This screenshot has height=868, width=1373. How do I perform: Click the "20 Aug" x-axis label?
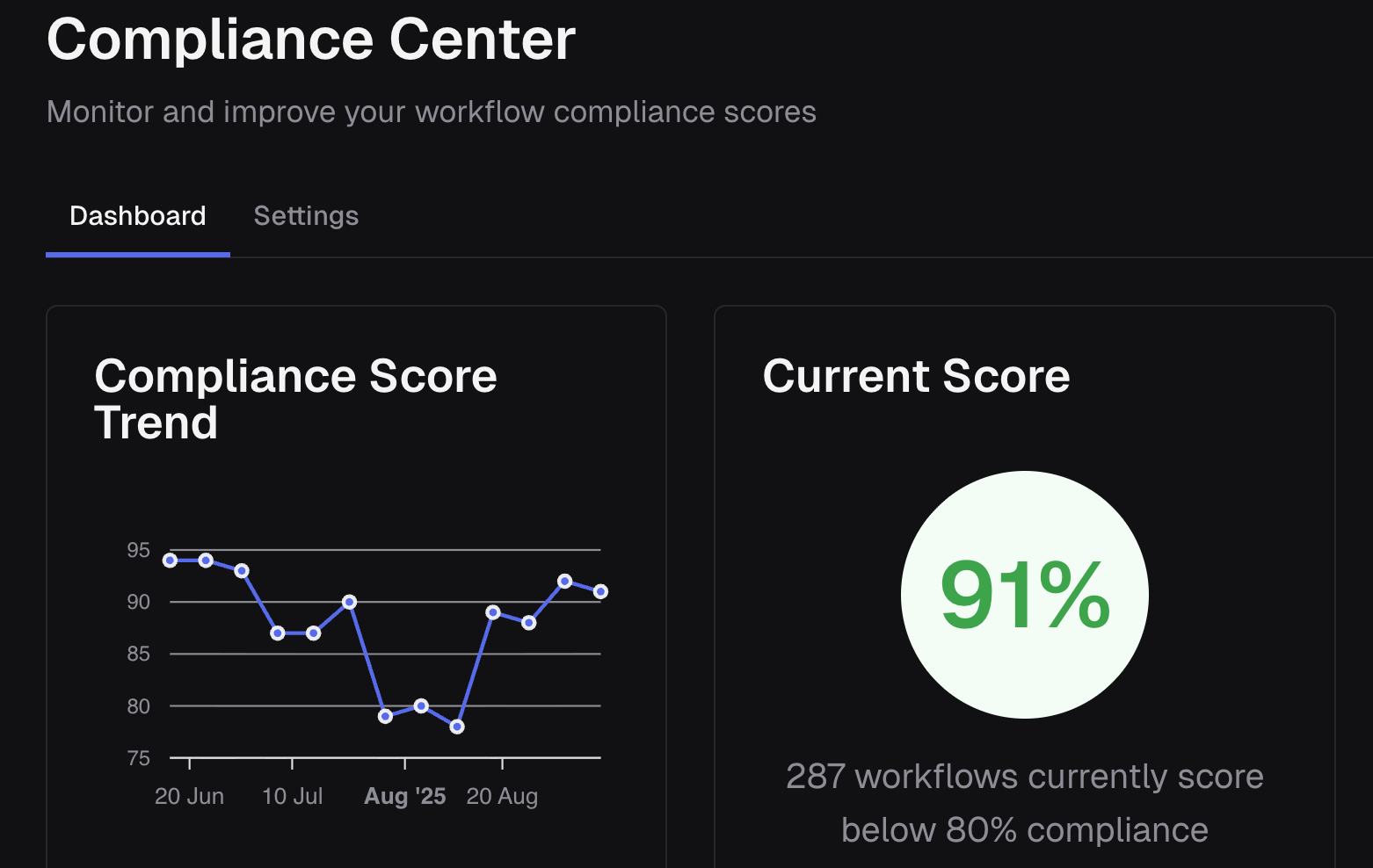tap(502, 796)
